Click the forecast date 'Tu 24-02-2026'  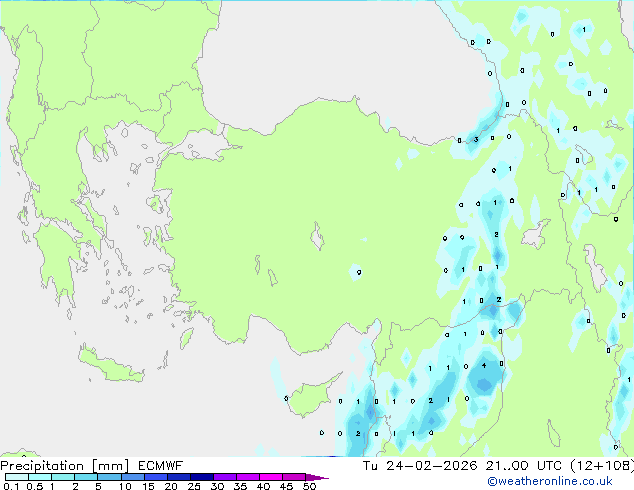(420, 466)
